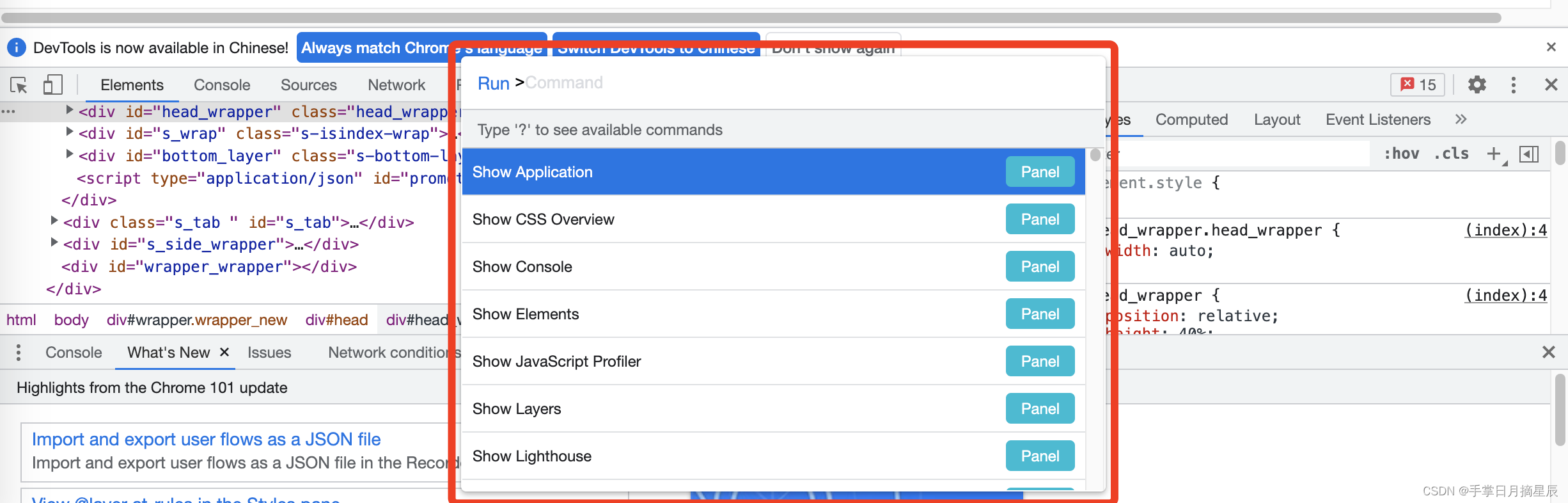Open the Sources tab
This screenshot has height=503, width=1568.
point(308,84)
